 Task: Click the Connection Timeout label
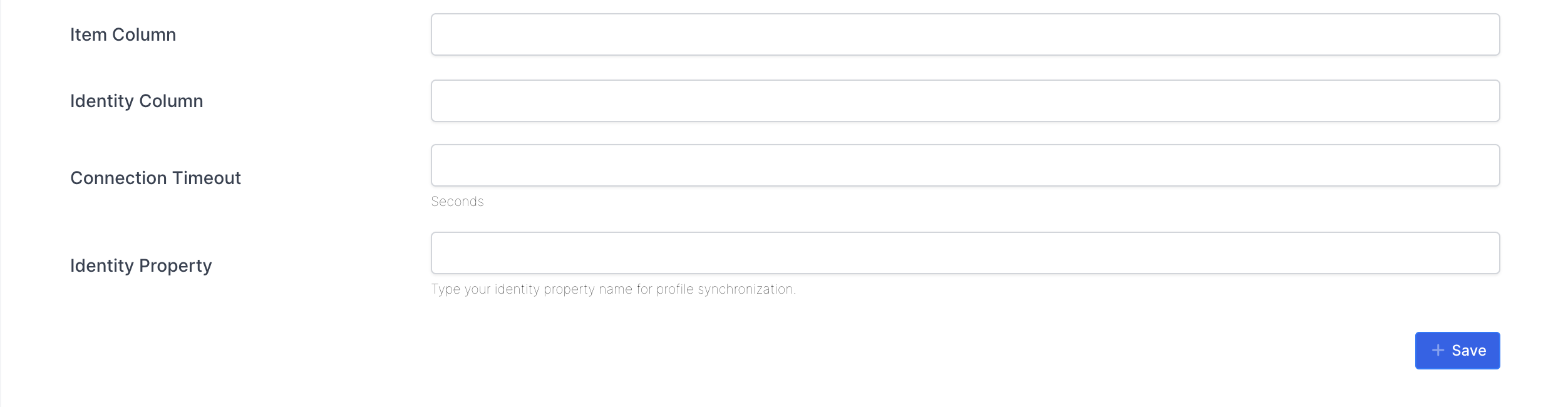tap(155, 178)
